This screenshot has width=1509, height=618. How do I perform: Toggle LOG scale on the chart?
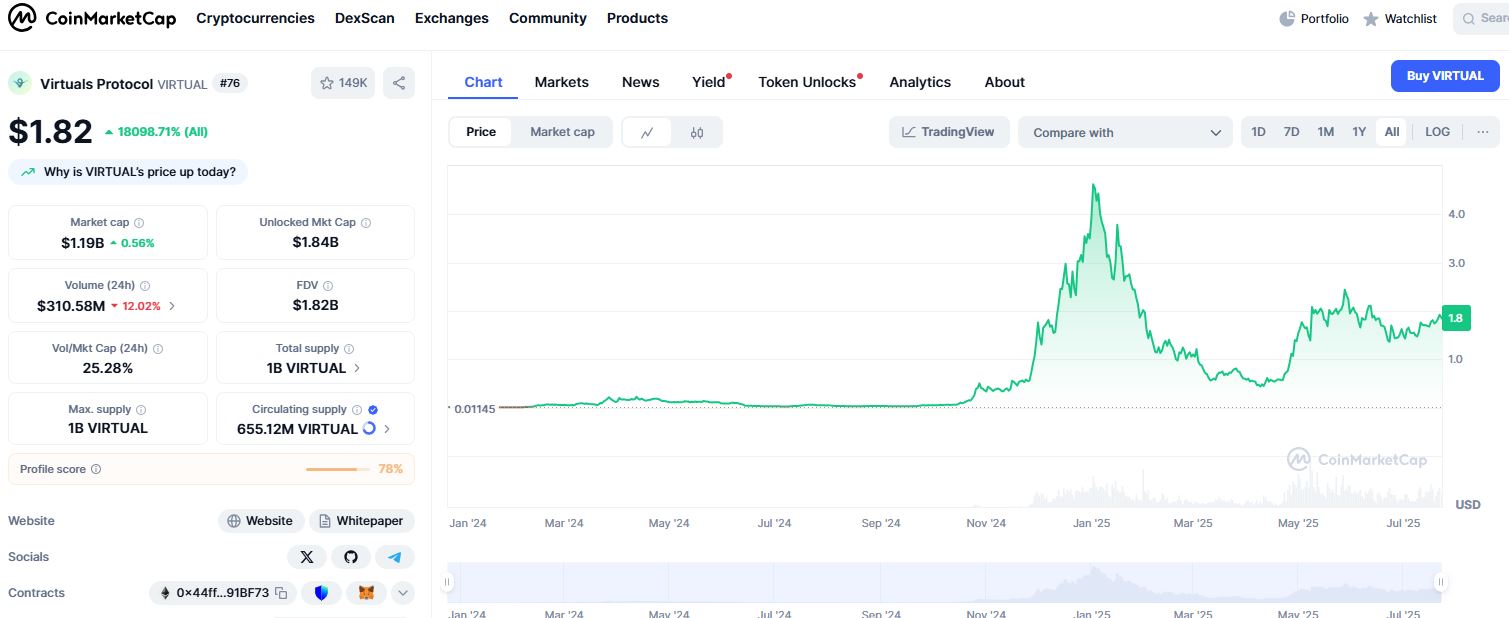[1437, 132]
